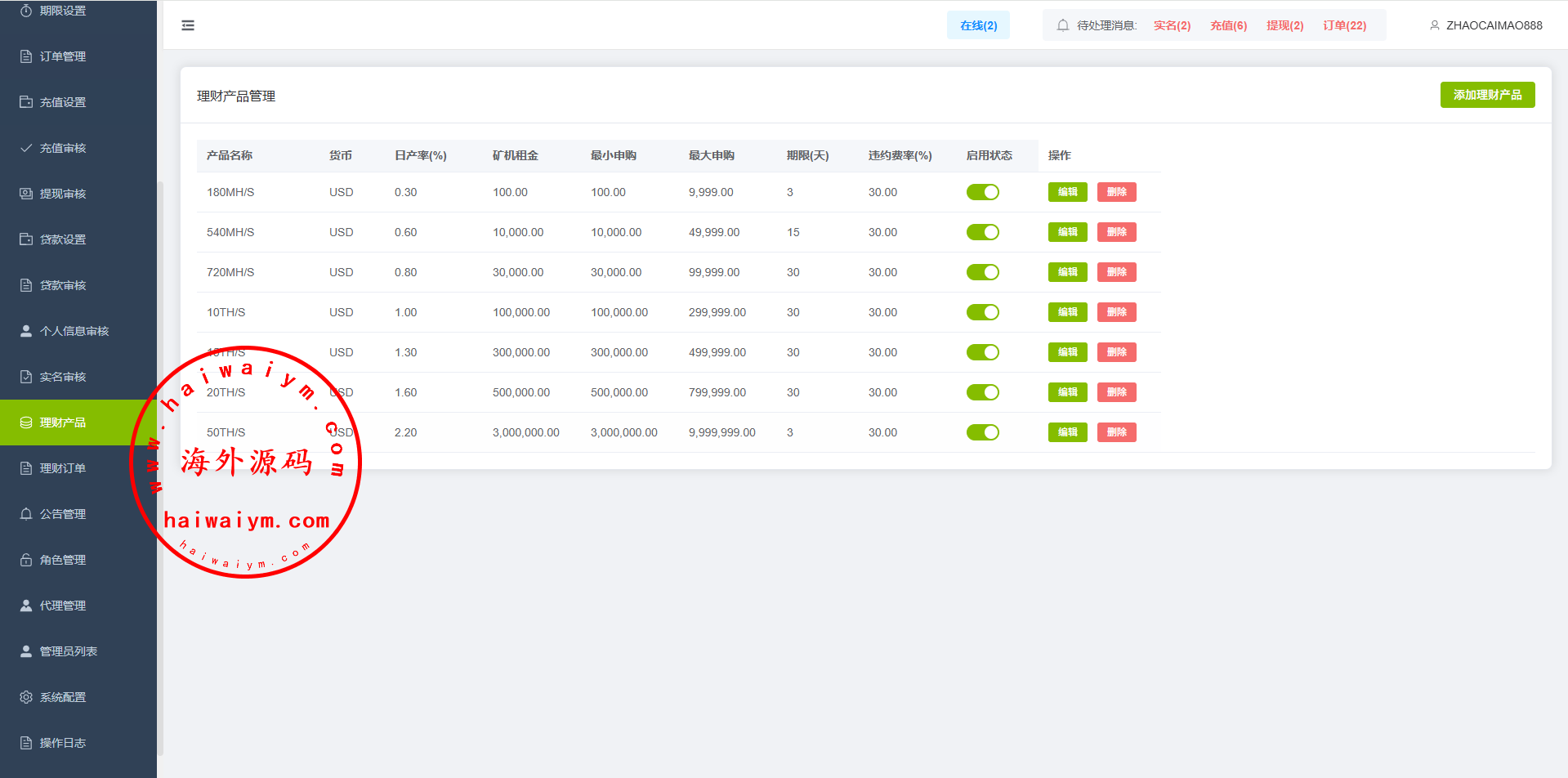Viewport: 1568px width, 778px height.
Task: Open the 订单管理 sidebar menu
Action: pyautogui.click(x=63, y=56)
